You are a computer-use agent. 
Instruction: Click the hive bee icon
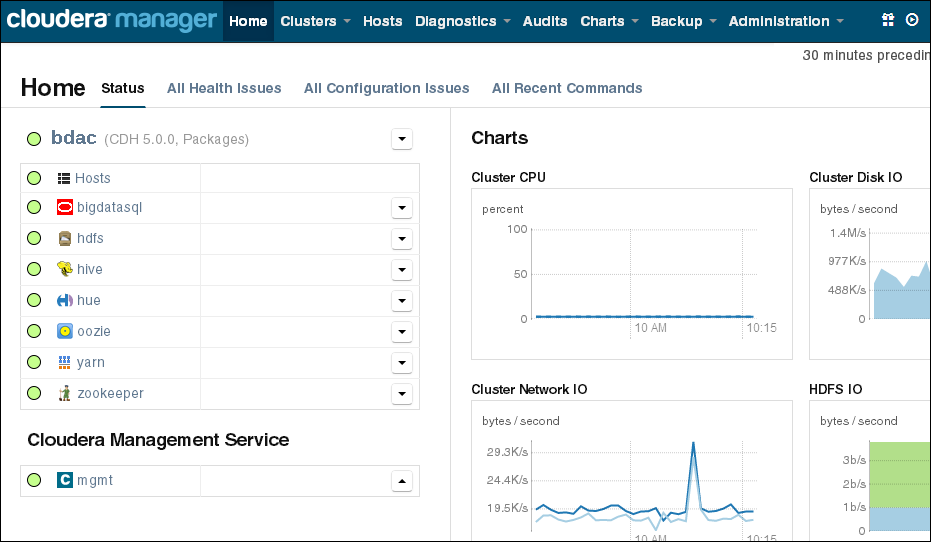[65, 269]
